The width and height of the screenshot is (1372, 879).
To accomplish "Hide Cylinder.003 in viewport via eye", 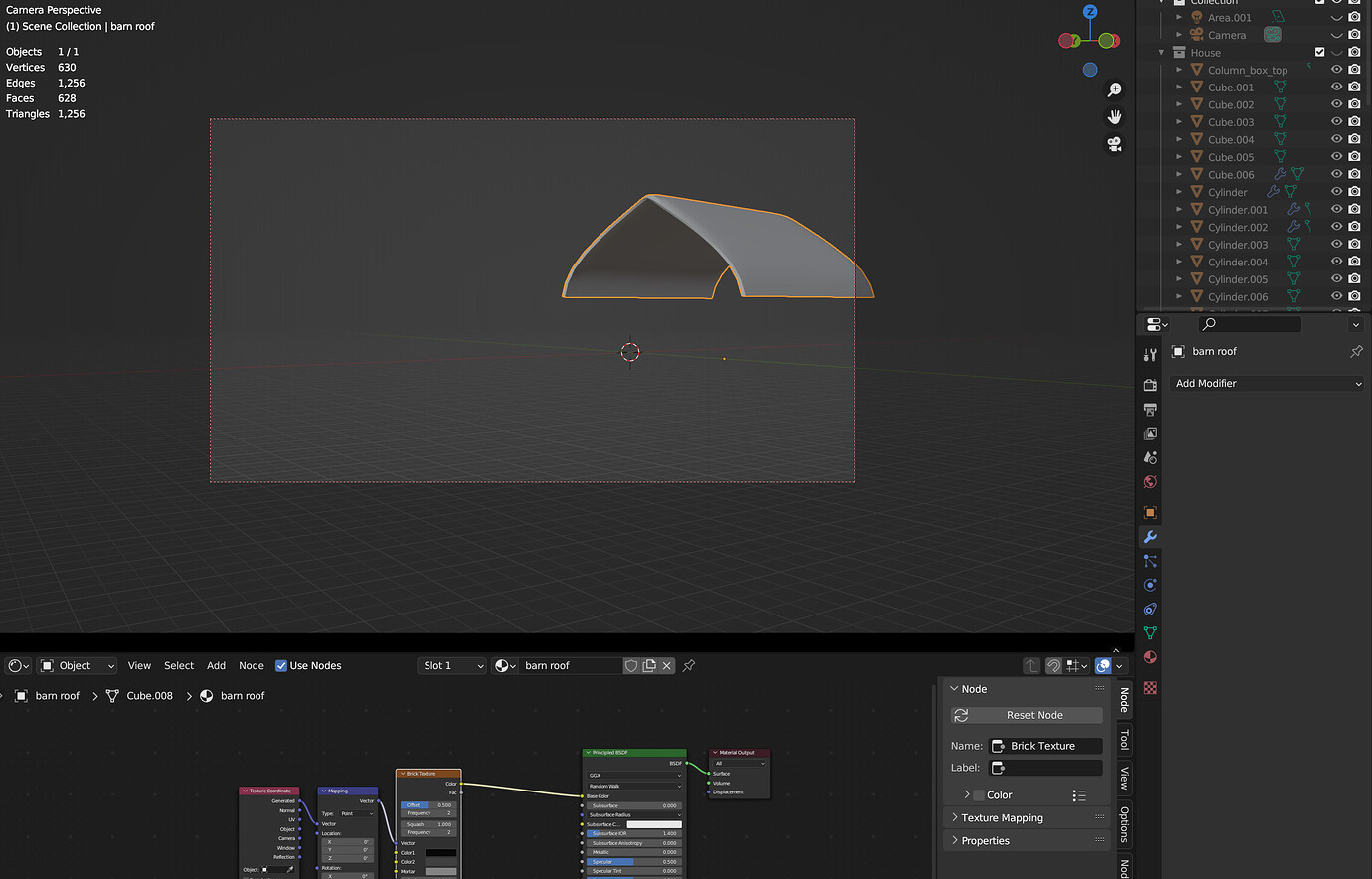I will (1336, 245).
